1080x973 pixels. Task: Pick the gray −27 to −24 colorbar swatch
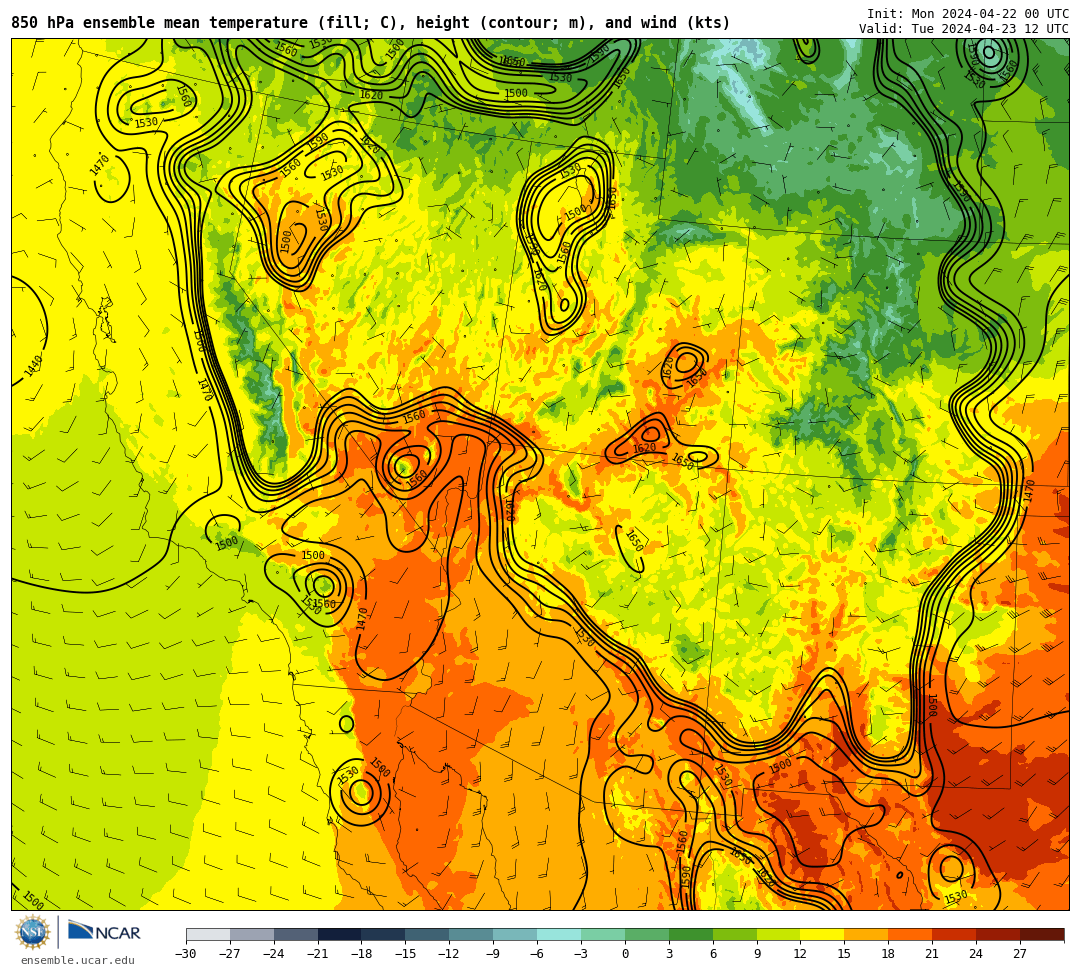252,934
